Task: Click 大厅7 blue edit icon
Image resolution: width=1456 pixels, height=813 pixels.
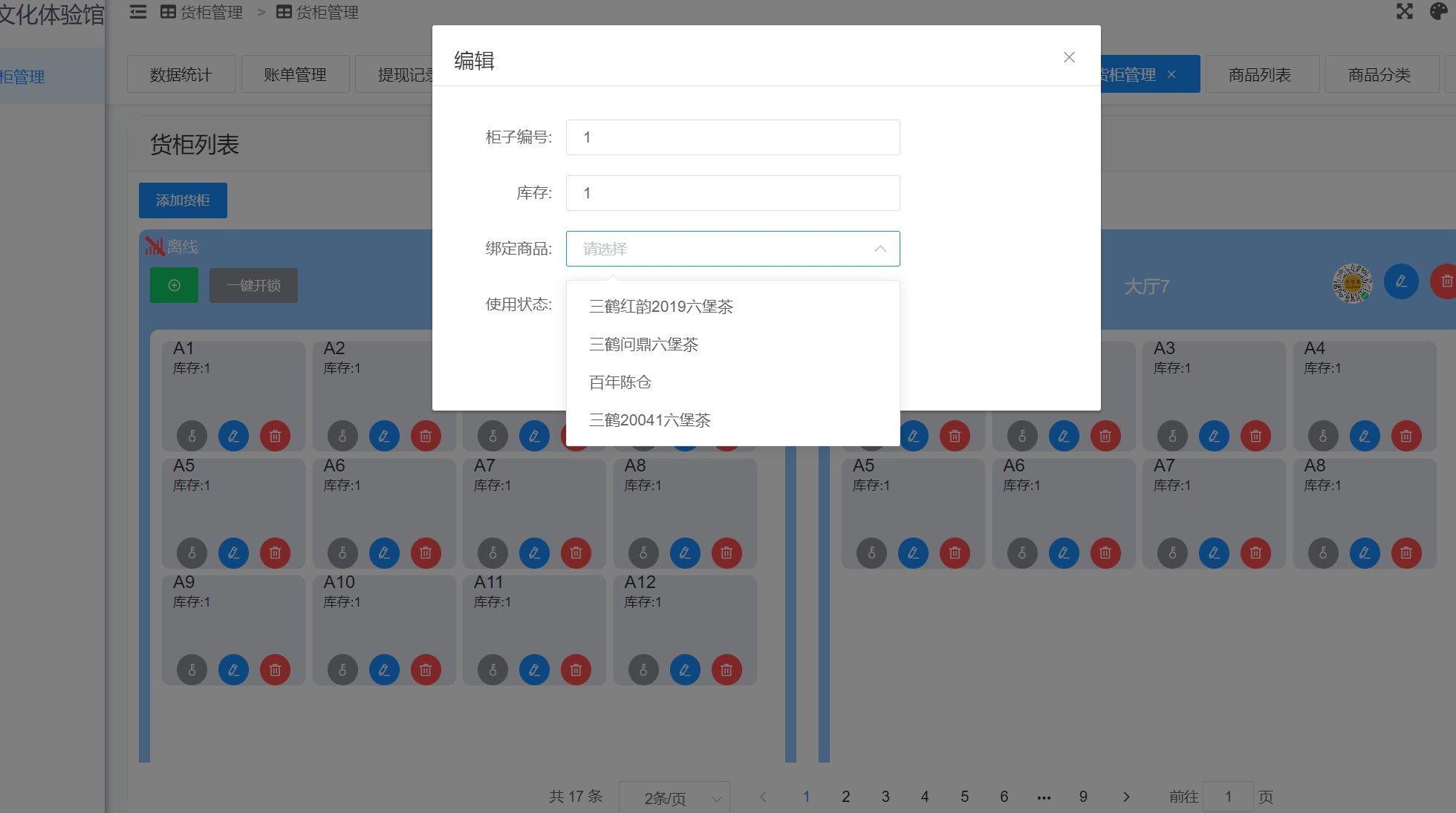Action: [1401, 281]
